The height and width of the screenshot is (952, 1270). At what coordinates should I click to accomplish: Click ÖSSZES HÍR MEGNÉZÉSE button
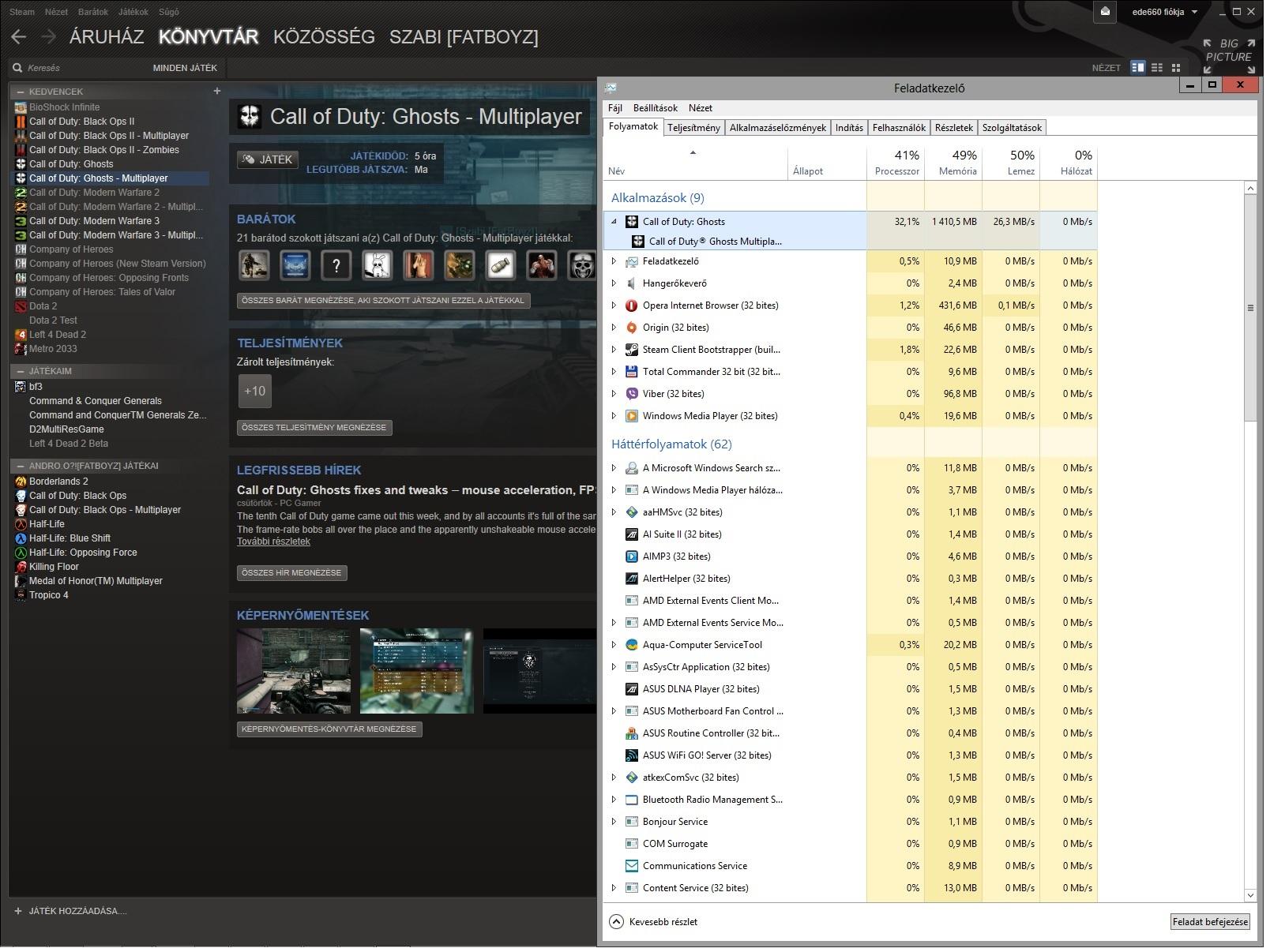(291, 573)
